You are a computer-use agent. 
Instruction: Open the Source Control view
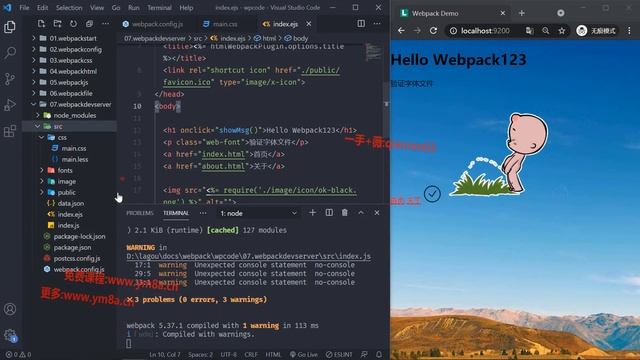coord(10,79)
